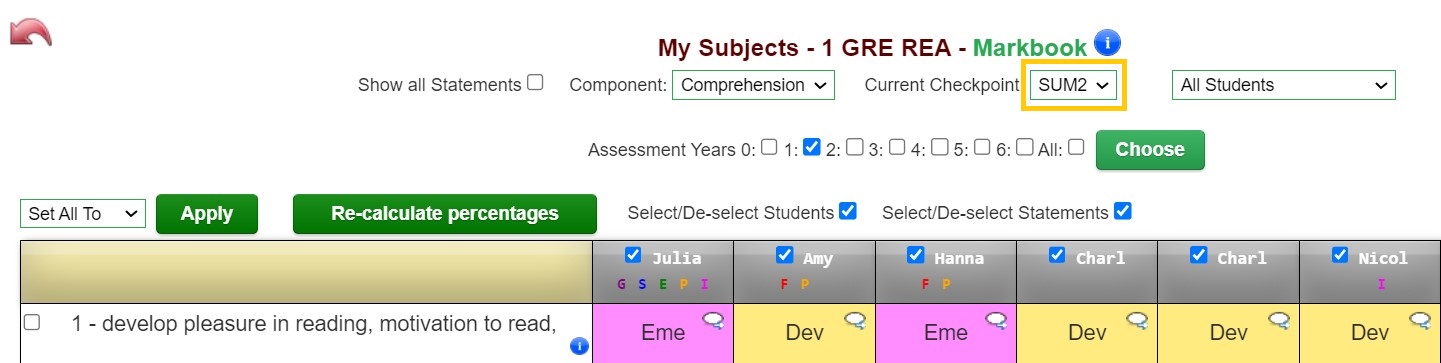Click info icon on statement 1 row
Viewport: 1441px width, 363px height.
point(579,347)
